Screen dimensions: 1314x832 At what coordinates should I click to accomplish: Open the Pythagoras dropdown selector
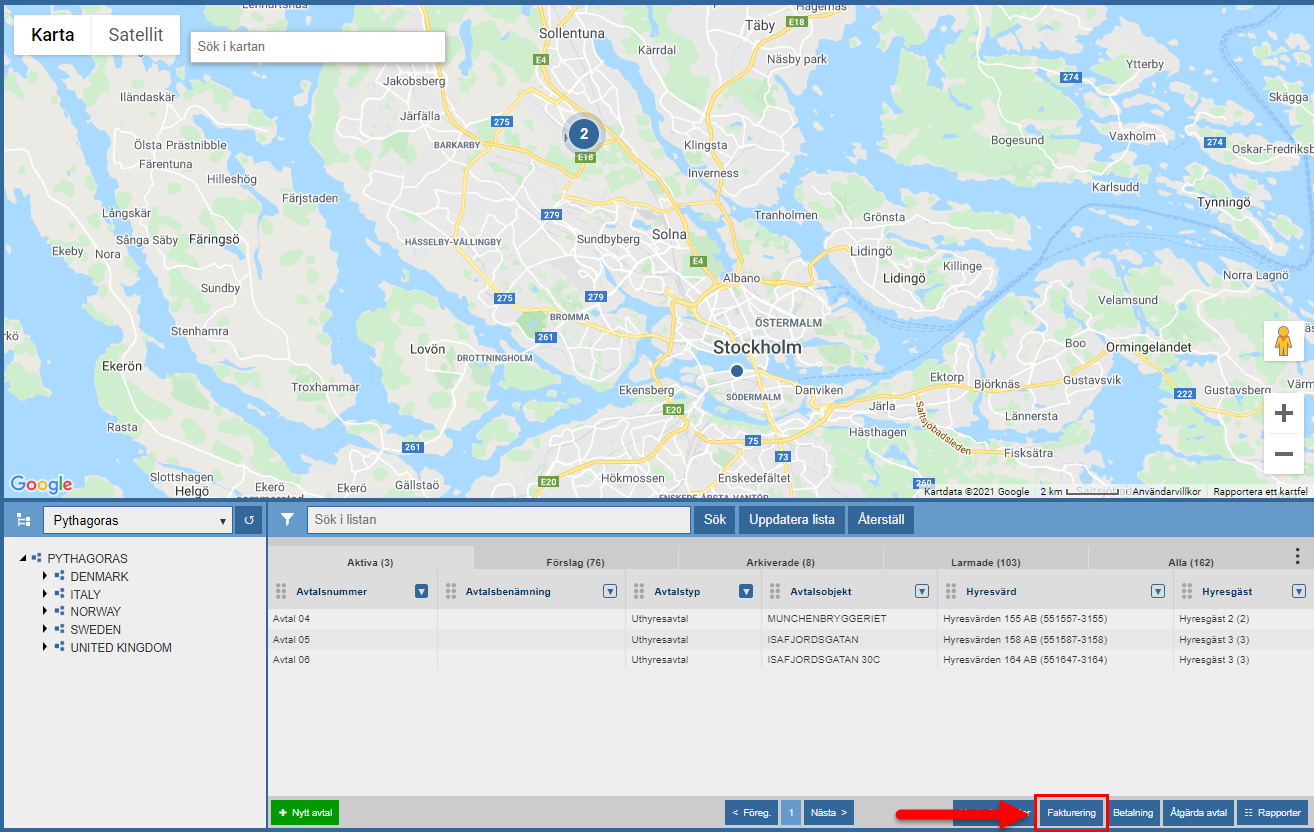[x=137, y=520]
